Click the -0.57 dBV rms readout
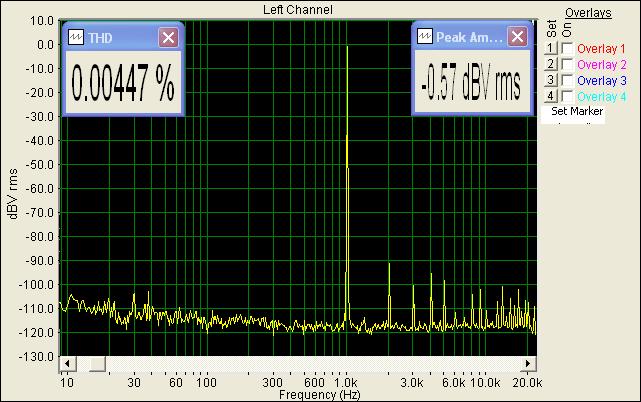The image size is (641, 402). click(471, 84)
